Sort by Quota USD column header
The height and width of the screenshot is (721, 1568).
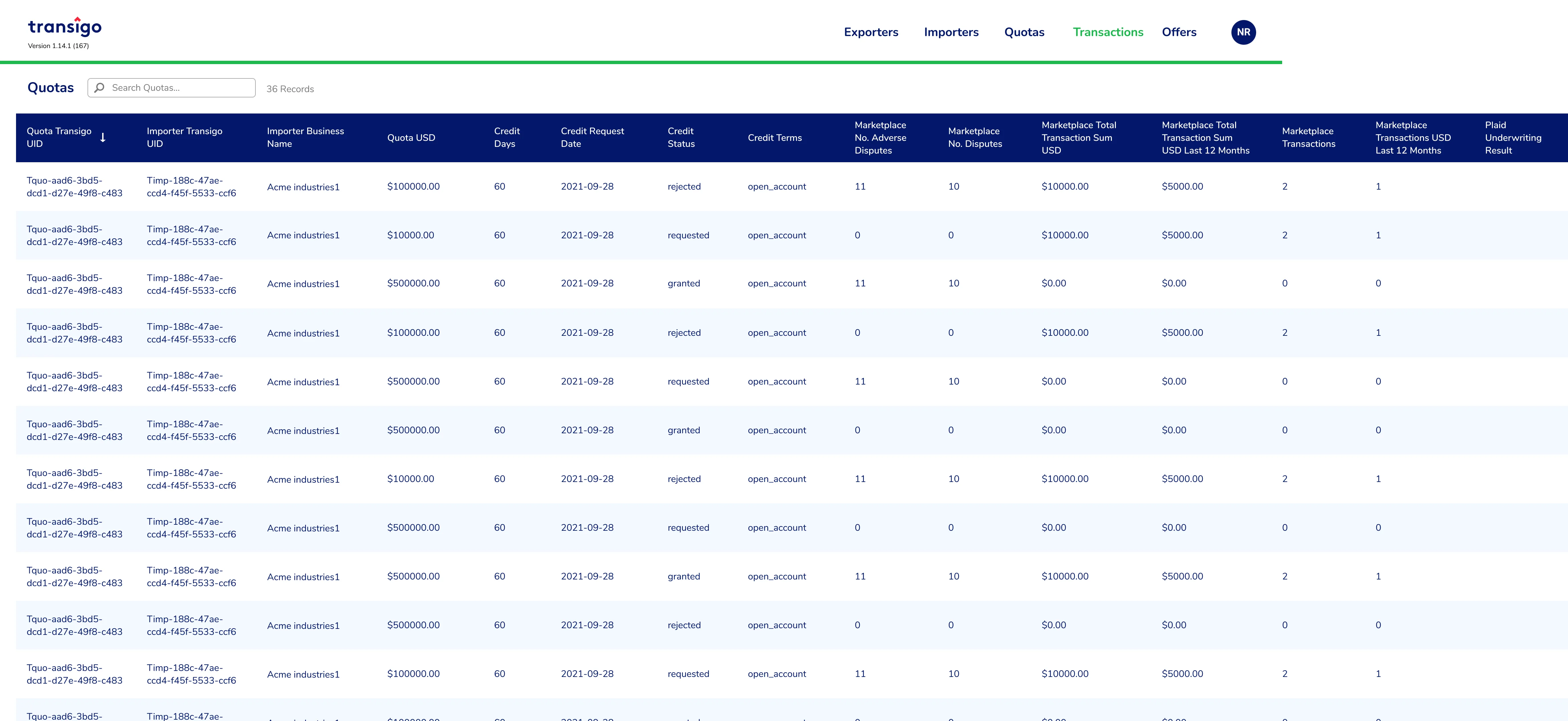[x=411, y=138]
